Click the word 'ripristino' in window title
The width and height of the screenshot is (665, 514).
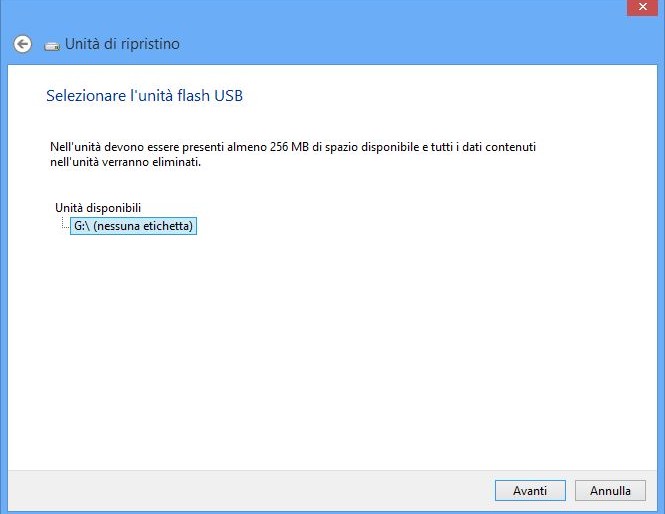click(x=151, y=44)
